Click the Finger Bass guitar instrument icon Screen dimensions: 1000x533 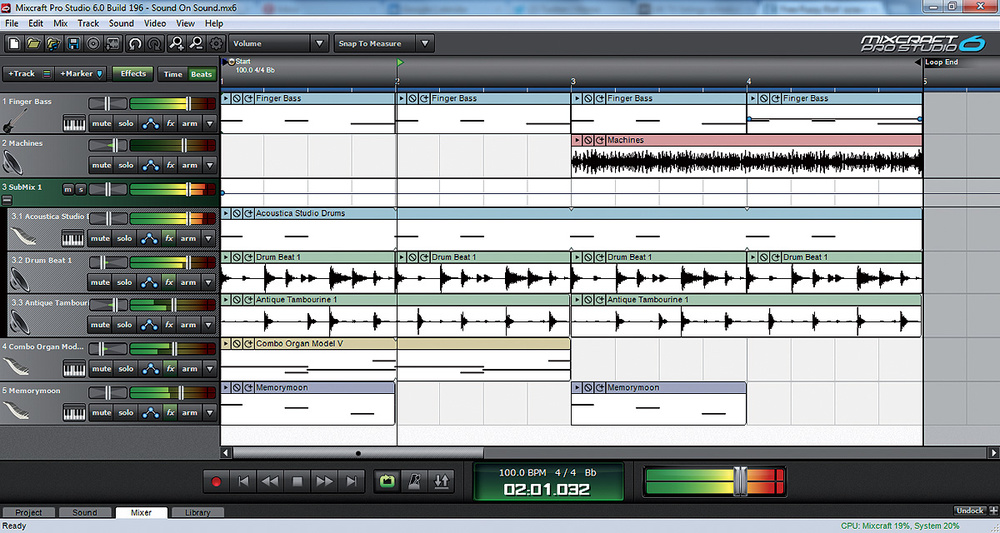(x=15, y=120)
